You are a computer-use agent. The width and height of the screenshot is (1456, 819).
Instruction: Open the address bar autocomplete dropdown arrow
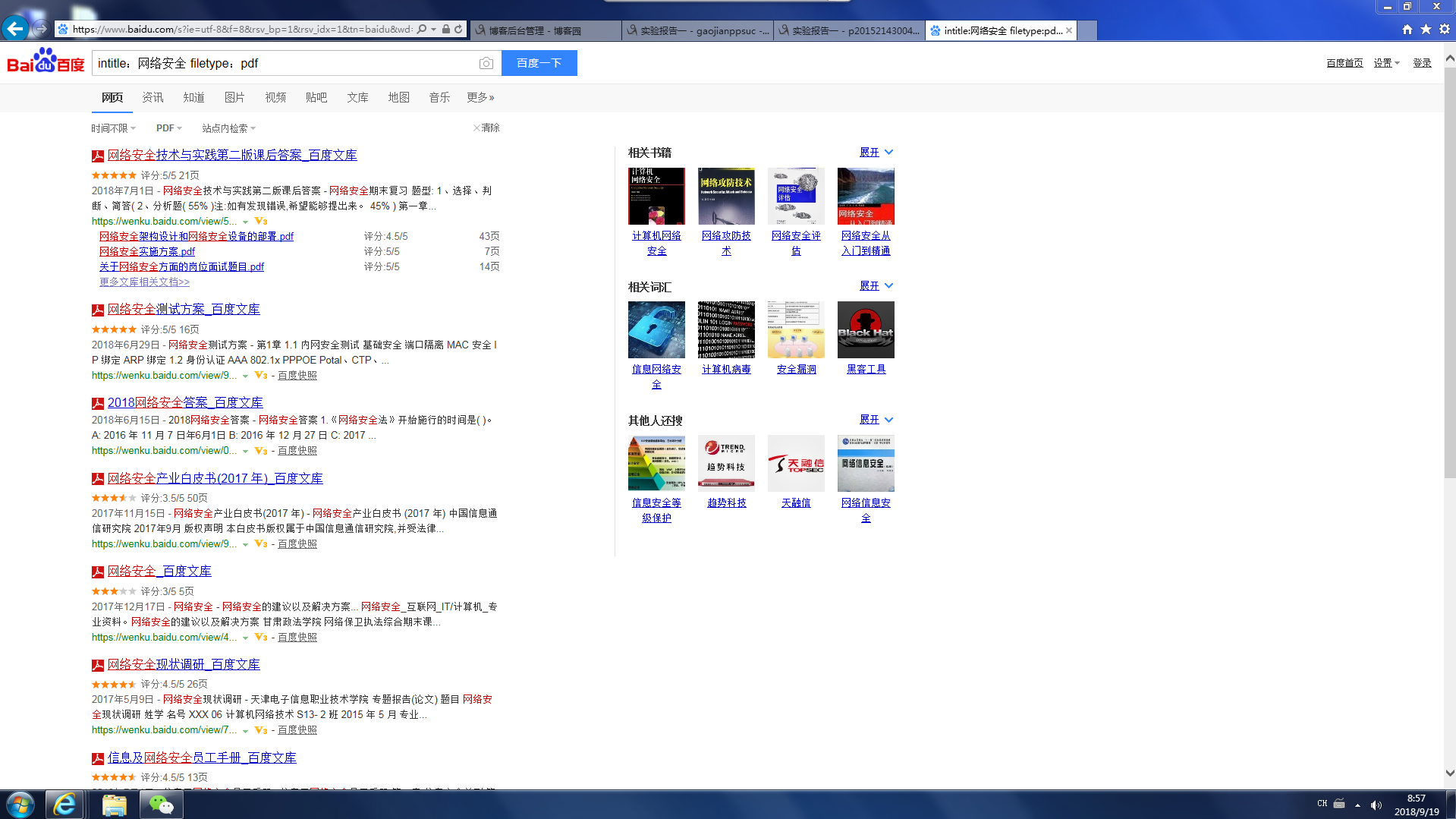click(x=433, y=30)
